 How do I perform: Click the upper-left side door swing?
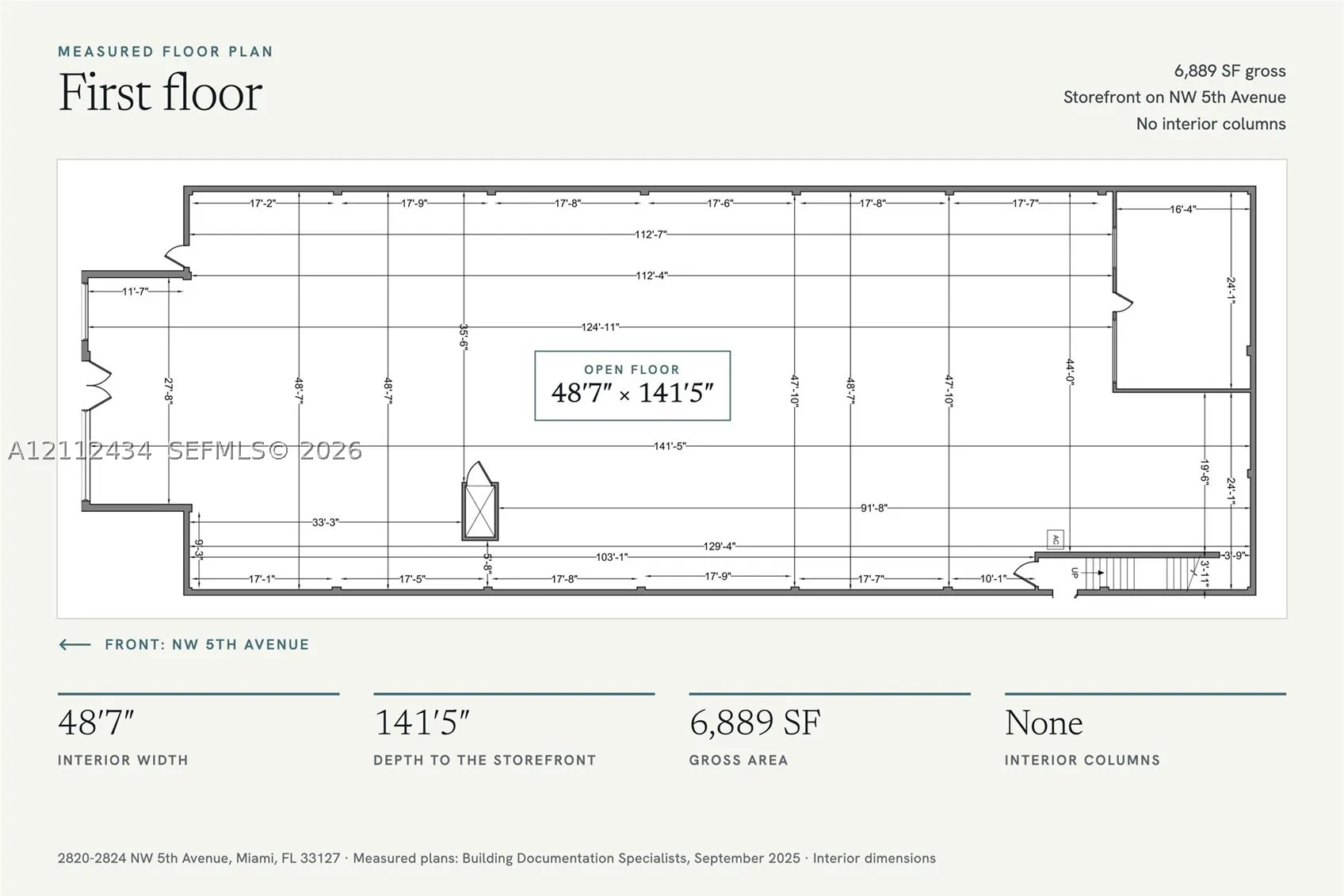(x=177, y=255)
